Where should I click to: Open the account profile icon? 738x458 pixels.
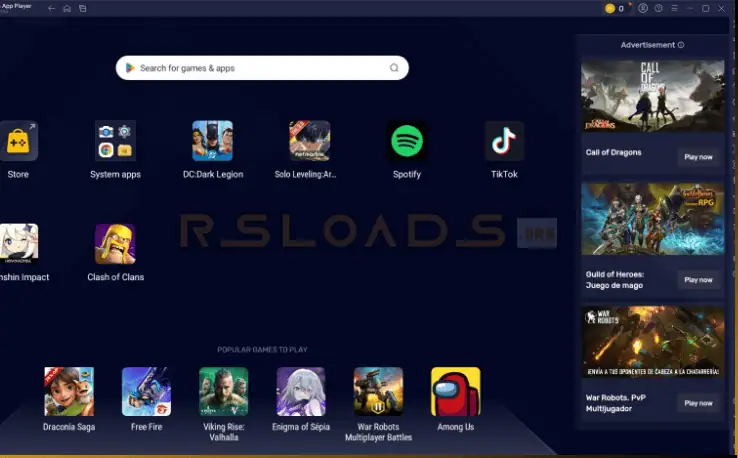click(643, 8)
